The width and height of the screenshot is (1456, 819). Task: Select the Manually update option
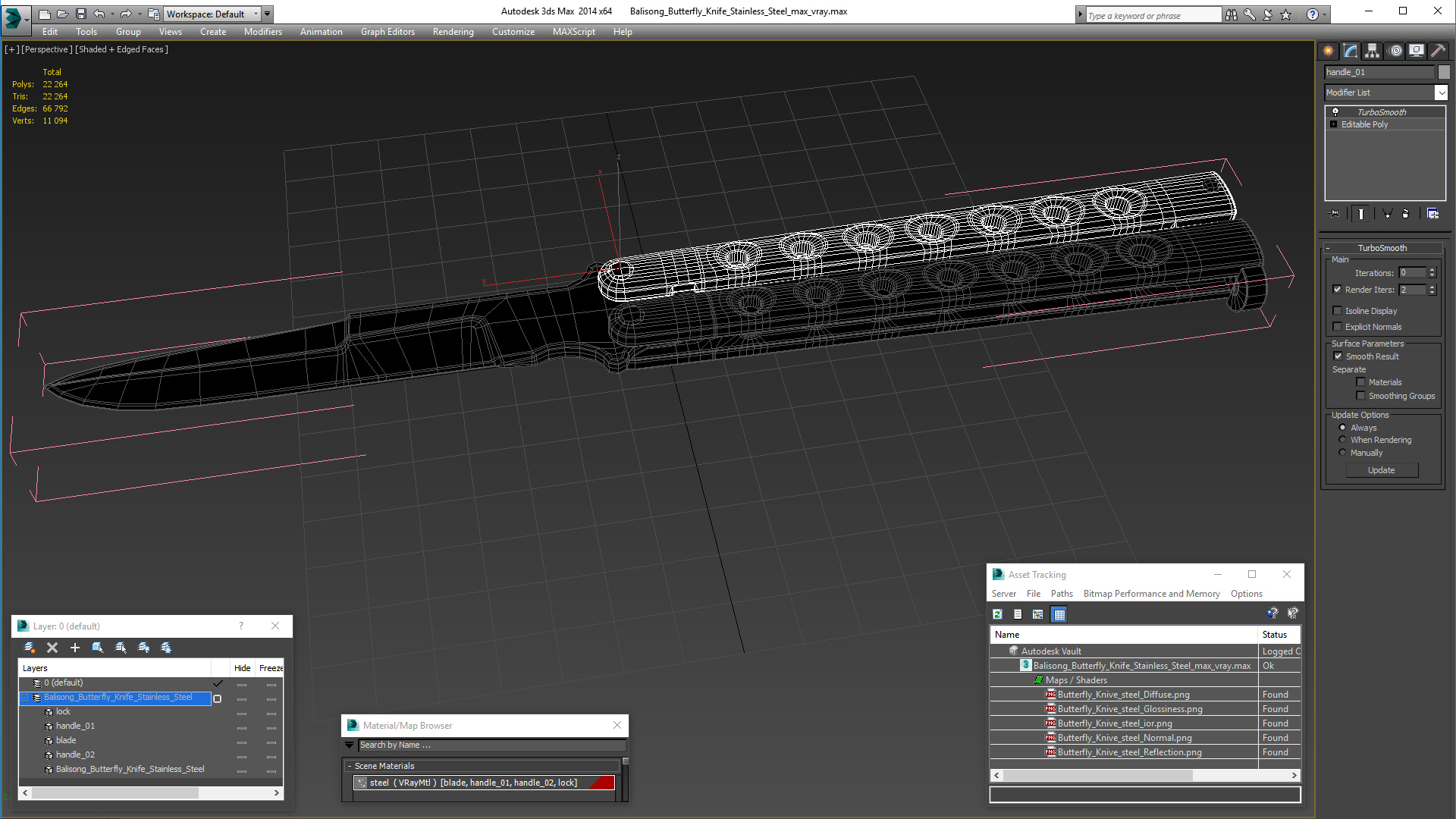(x=1342, y=453)
